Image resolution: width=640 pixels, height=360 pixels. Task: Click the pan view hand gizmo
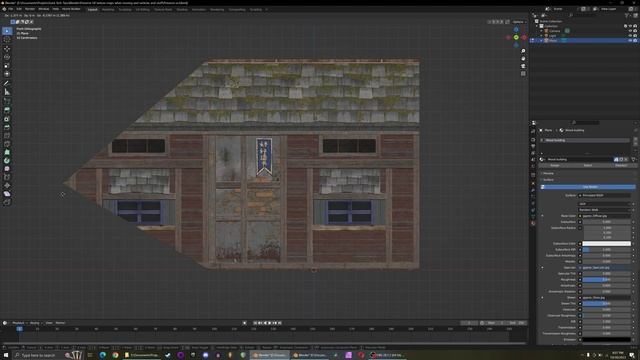coord(523,58)
